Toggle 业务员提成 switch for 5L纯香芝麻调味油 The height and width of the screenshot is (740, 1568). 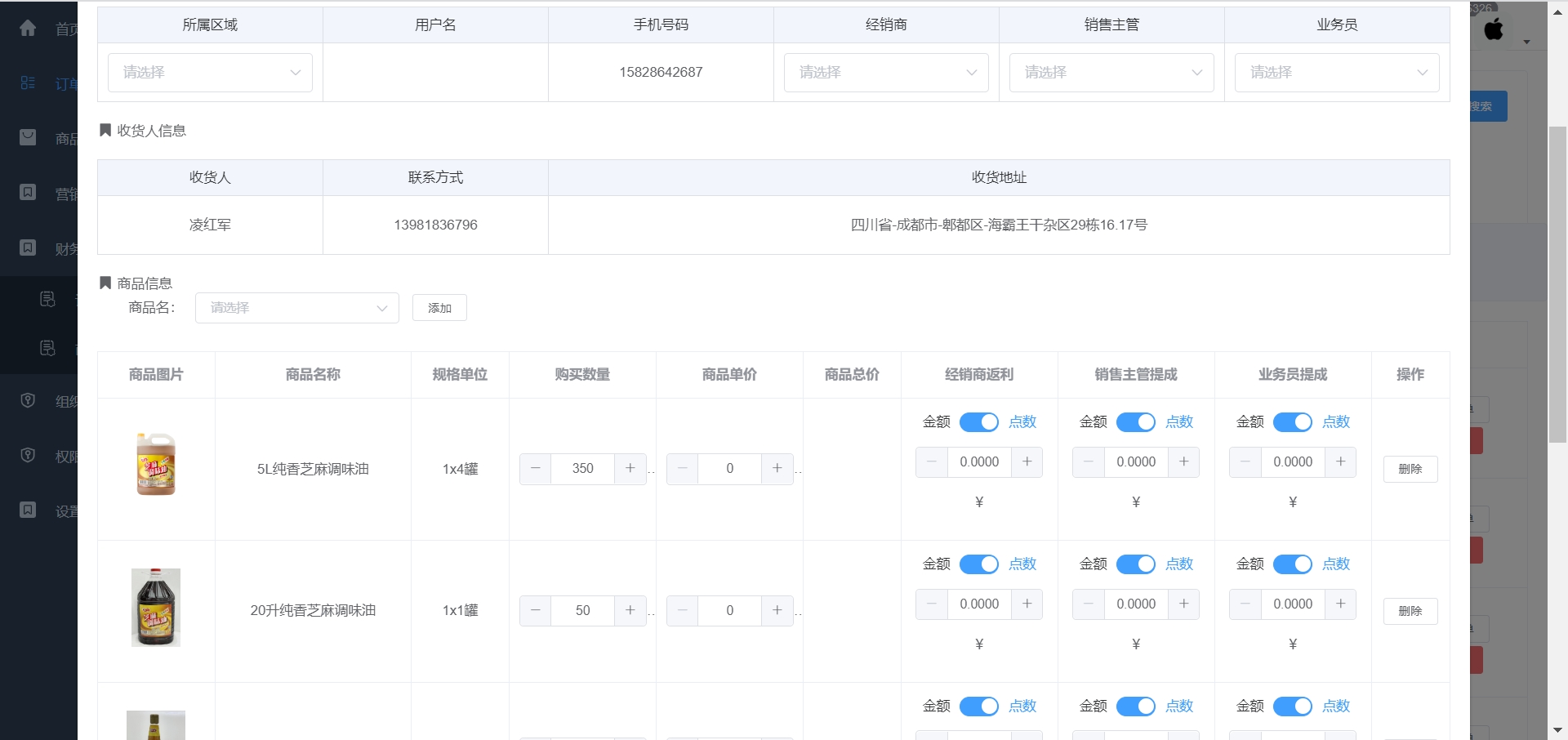[x=1293, y=422]
